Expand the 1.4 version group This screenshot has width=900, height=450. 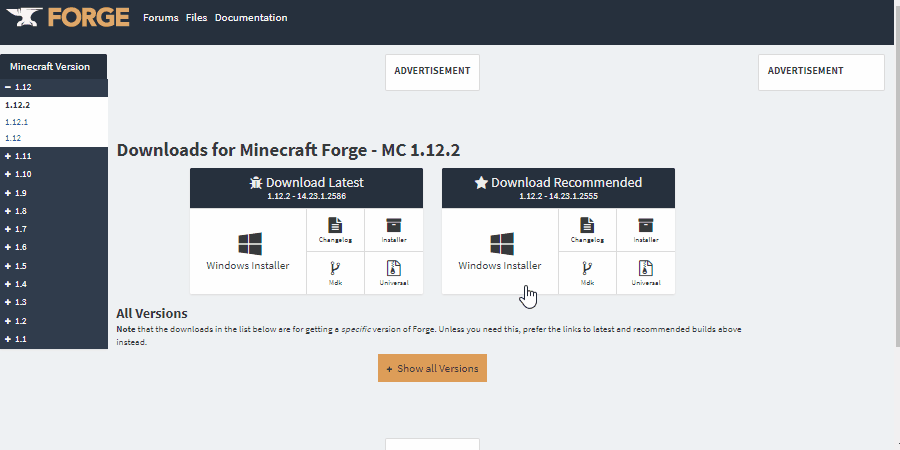pyautogui.click(x=54, y=284)
